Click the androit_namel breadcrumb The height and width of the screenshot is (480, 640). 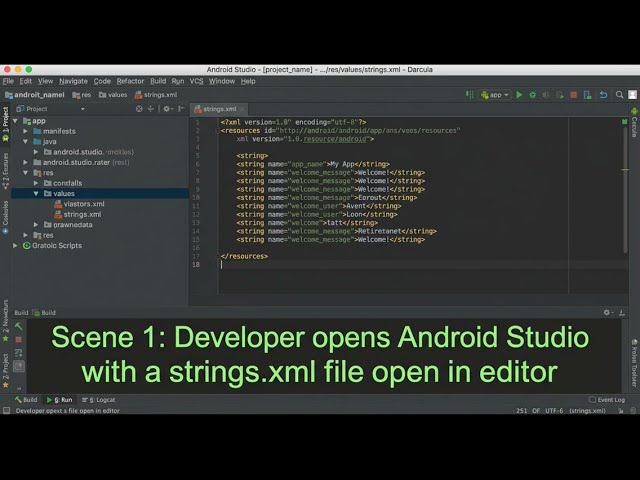pos(35,95)
